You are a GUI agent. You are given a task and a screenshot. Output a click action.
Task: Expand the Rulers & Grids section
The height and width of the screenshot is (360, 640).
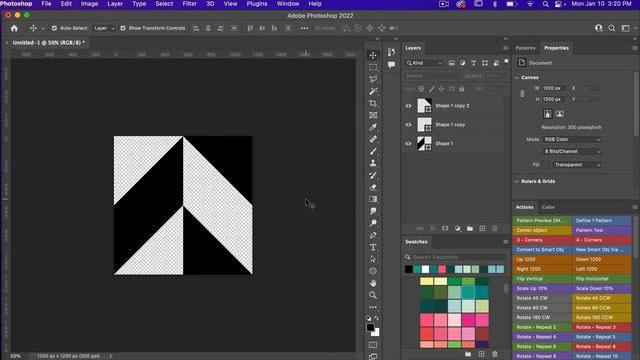pos(517,181)
